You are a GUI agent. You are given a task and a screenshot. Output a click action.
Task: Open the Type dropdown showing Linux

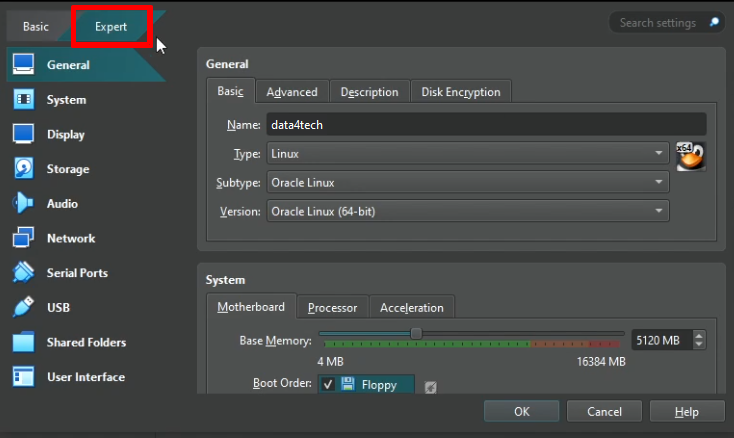[468, 153]
